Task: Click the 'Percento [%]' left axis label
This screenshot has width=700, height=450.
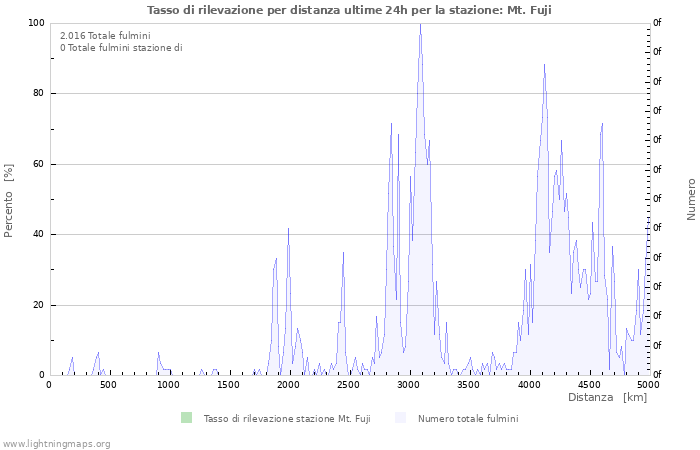Action: pyautogui.click(x=9, y=199)
